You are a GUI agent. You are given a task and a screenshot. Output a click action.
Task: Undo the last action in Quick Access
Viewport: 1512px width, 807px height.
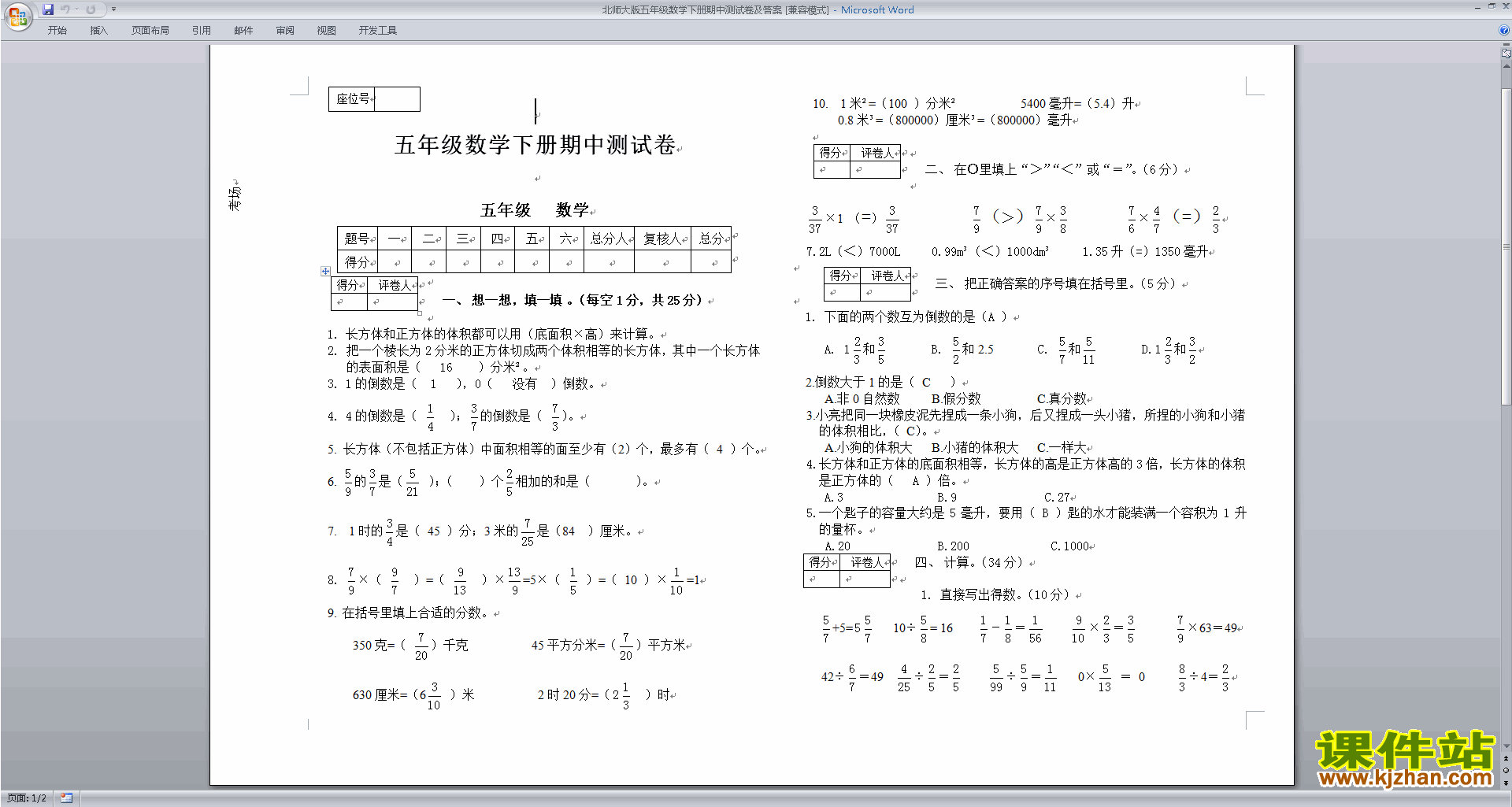point(65,9)
